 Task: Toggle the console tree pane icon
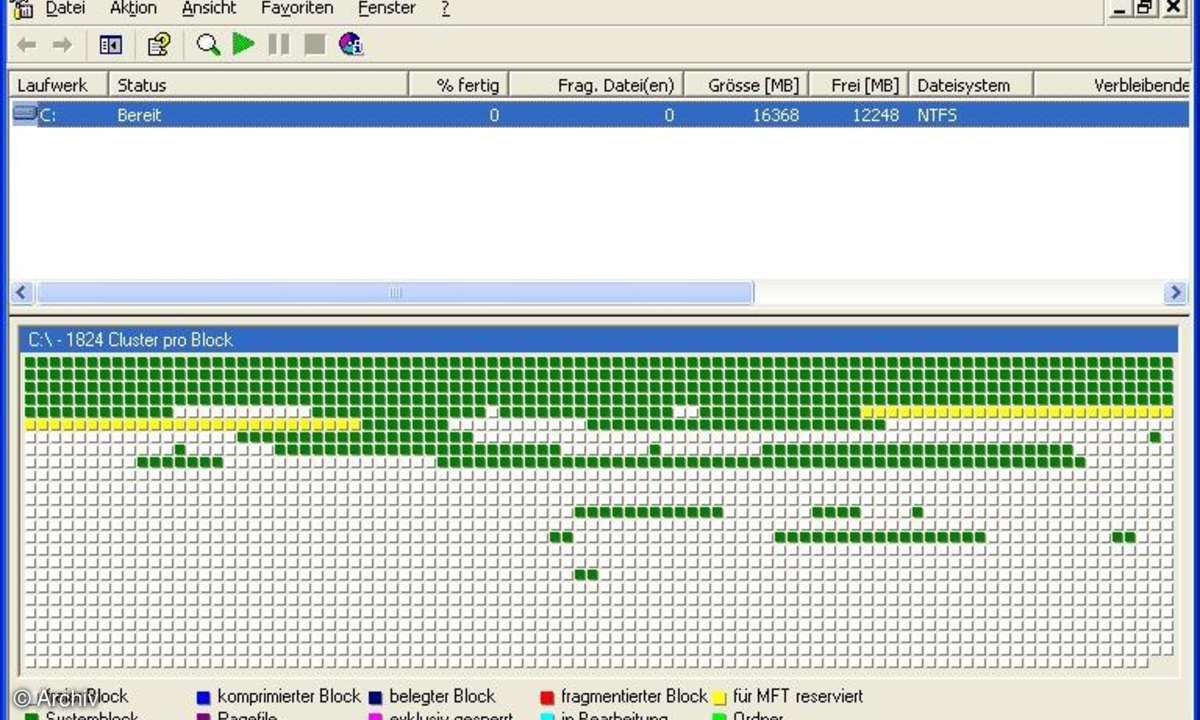[111, 45]
